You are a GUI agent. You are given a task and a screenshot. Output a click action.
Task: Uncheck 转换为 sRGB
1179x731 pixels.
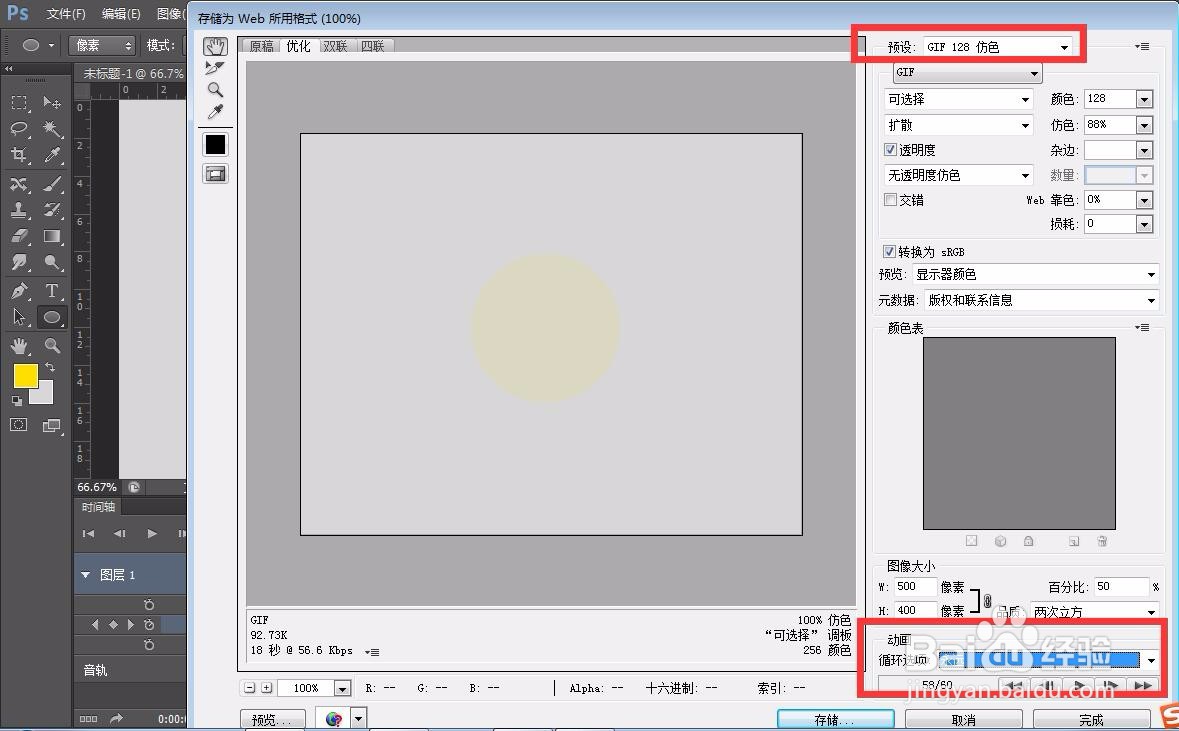[889, 251]
